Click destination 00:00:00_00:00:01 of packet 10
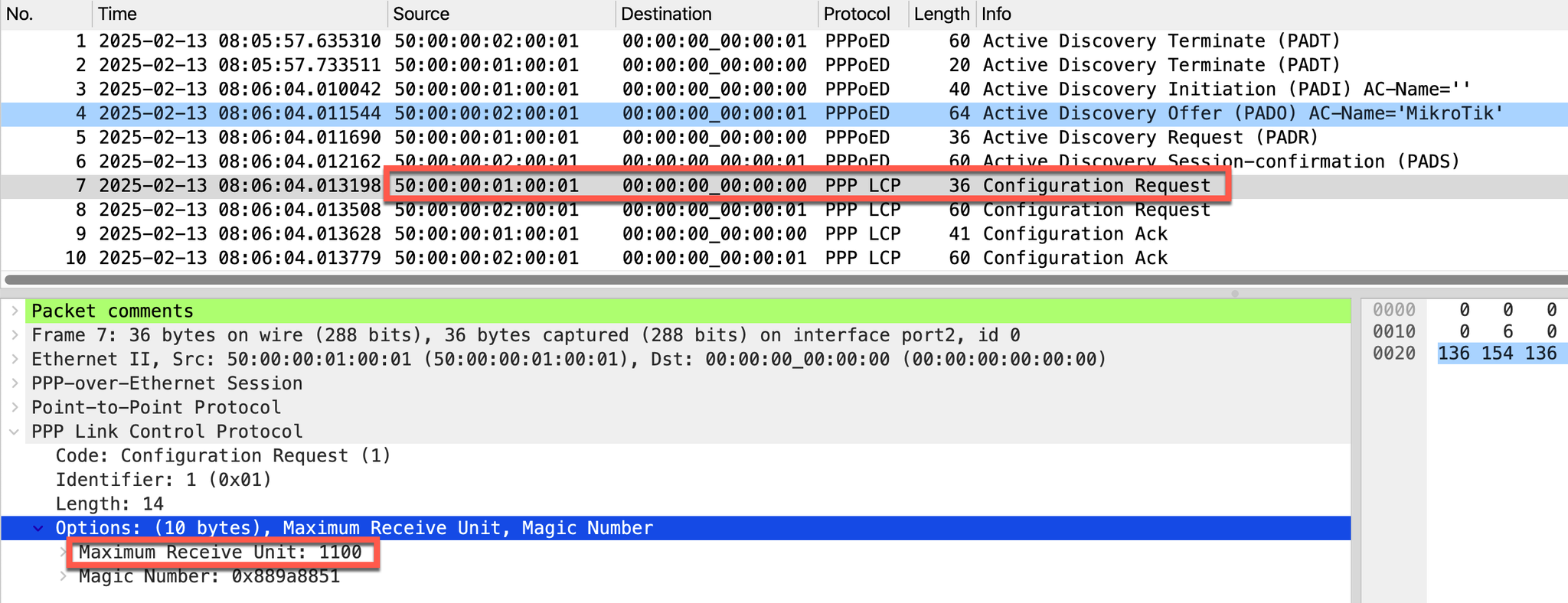 [x=714, y=258]
